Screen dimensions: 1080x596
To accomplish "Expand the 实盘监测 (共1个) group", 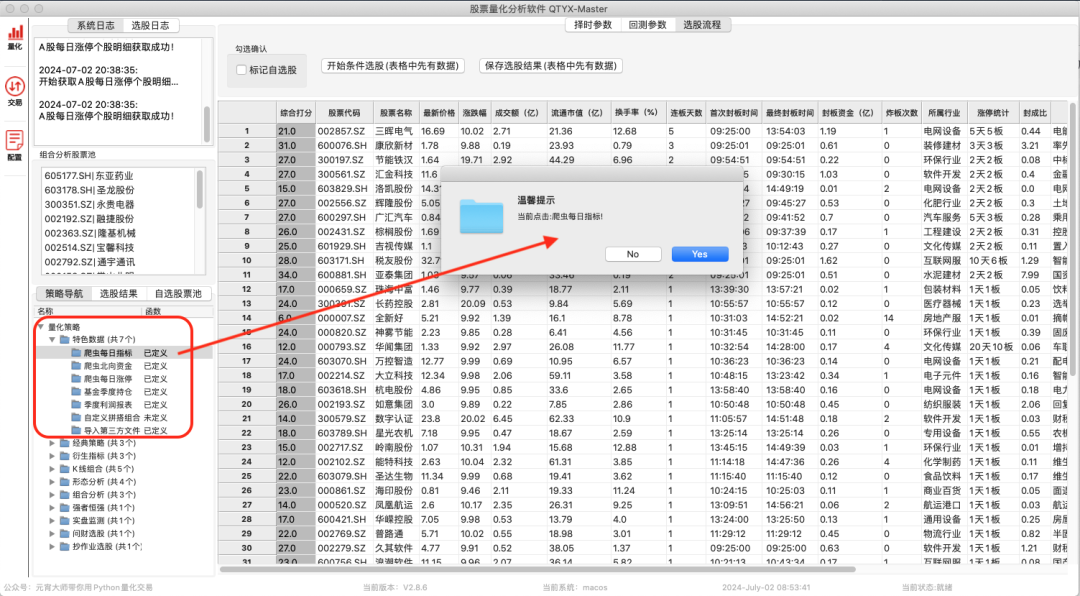I will (x=52, y=521).
